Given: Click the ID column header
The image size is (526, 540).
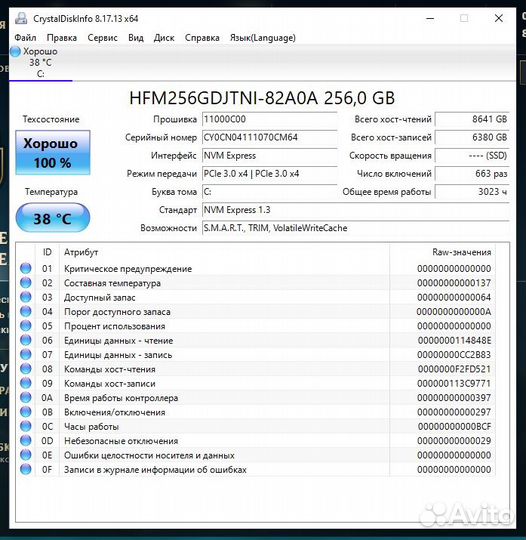Looking at the screenshot, I should [47, 252].
